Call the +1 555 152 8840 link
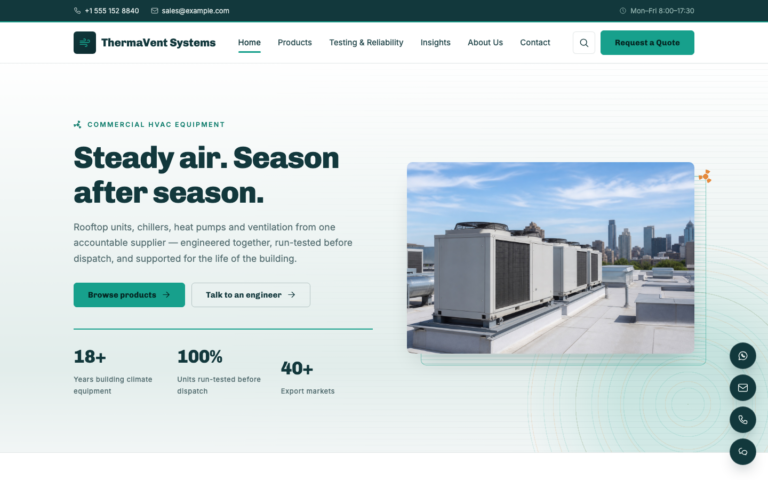 tap(112, 11)
